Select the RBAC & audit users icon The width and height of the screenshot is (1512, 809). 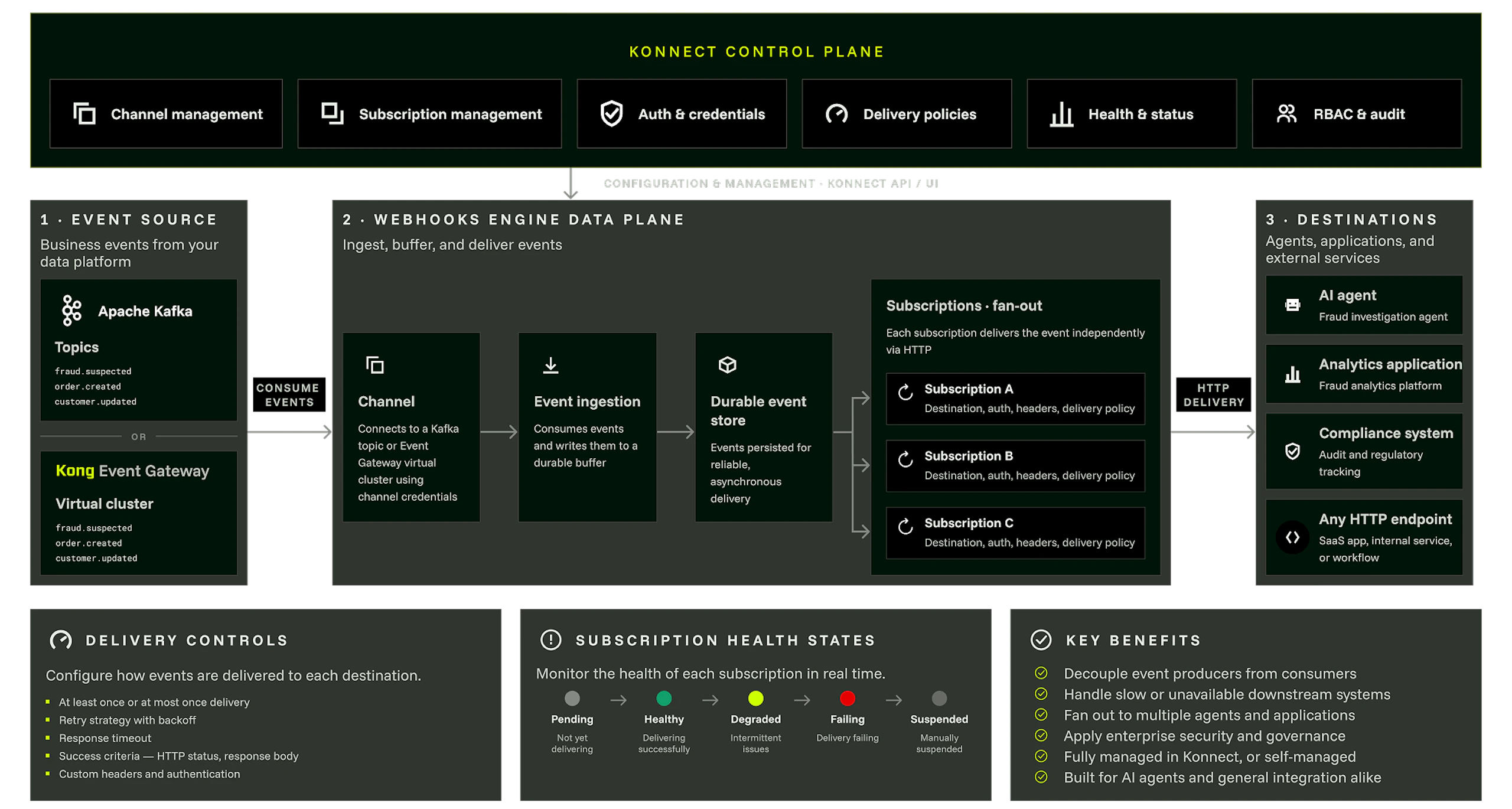click(x=1286, y=113)
